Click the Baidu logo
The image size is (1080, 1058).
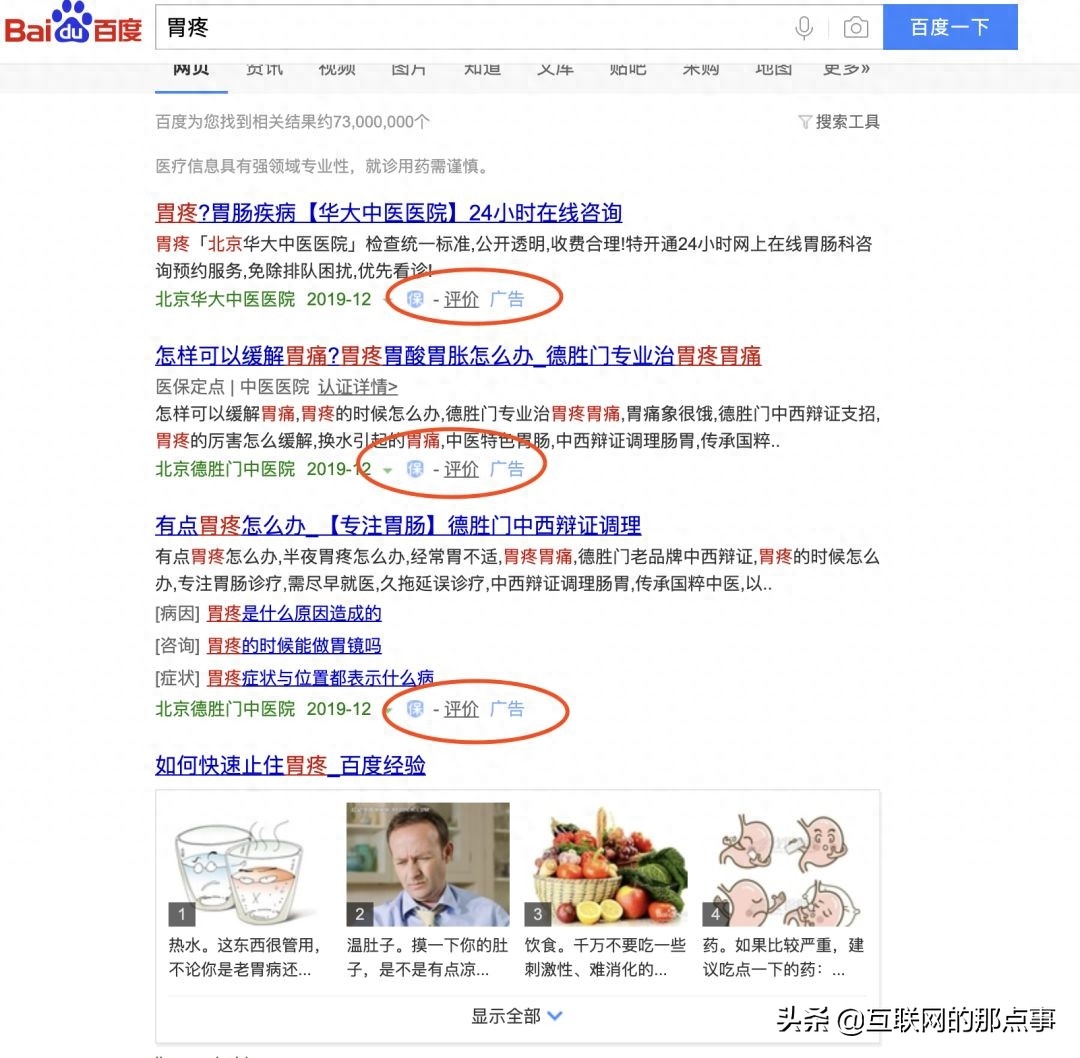[73, 25]
